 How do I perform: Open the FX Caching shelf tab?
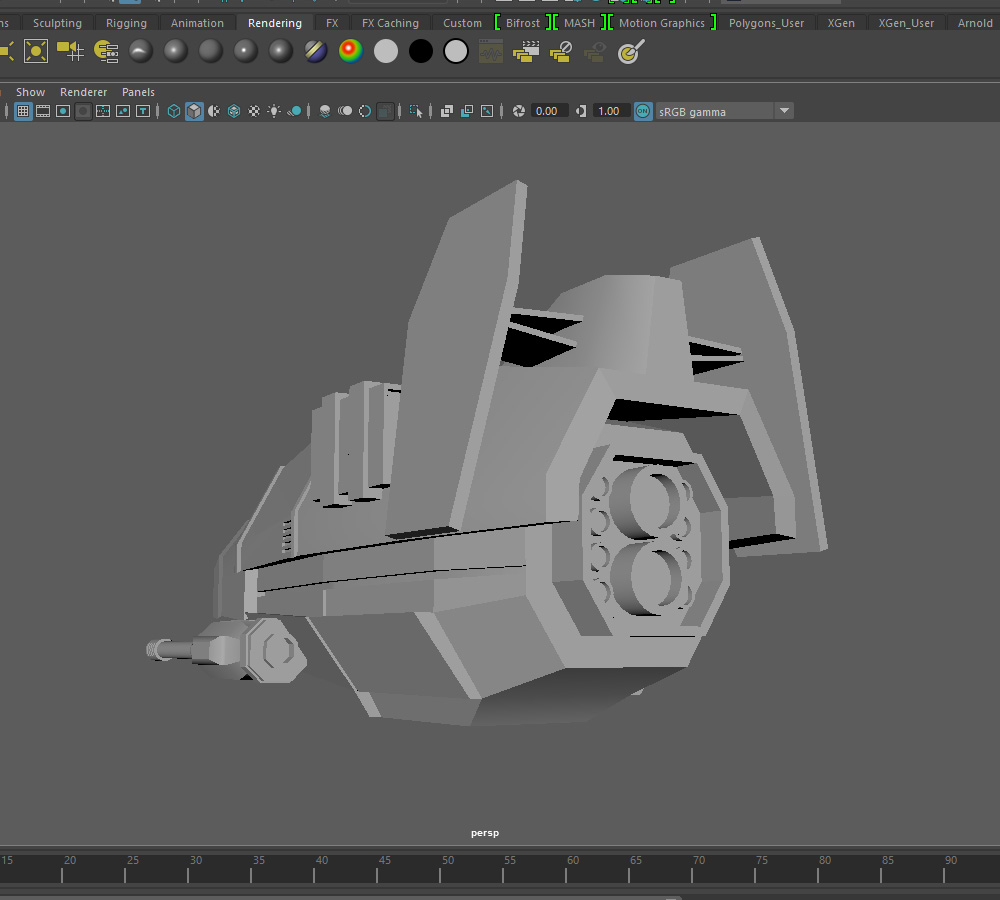(390, 23)
